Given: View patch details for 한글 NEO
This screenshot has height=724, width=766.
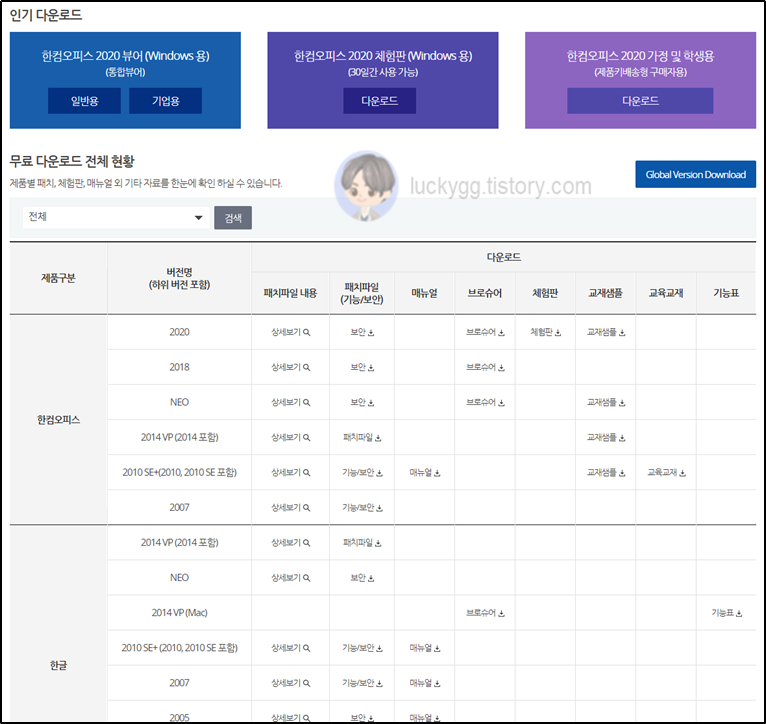Looking at the screenshot, I should (291, 578).
